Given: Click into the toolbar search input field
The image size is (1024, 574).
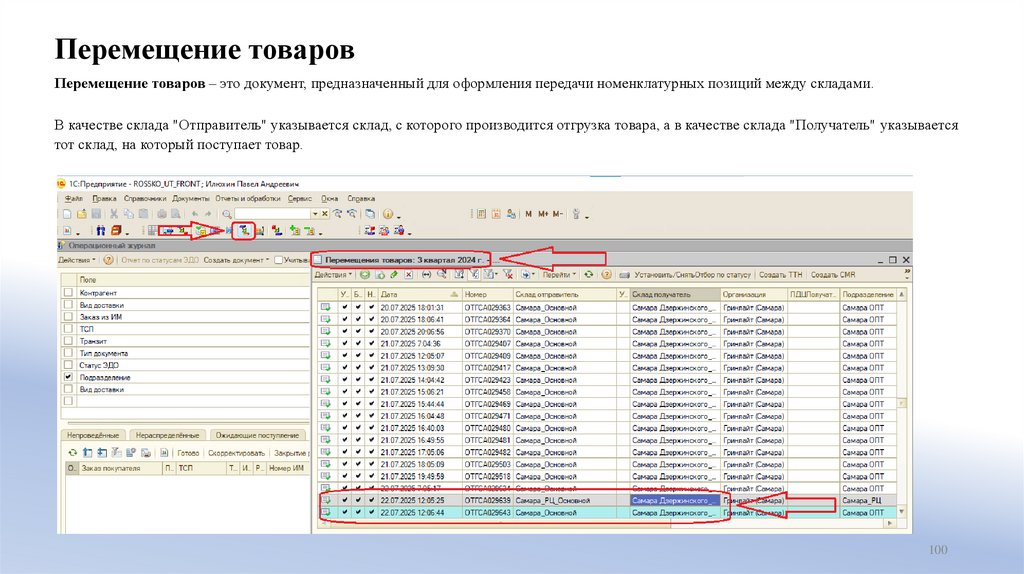Looking at the screenshot, I should coord(272,214).
